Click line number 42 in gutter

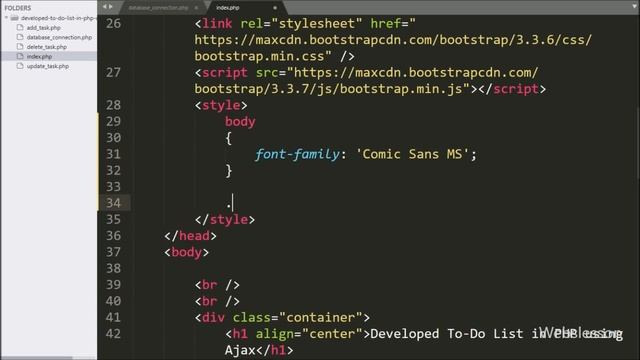point(113,334)
